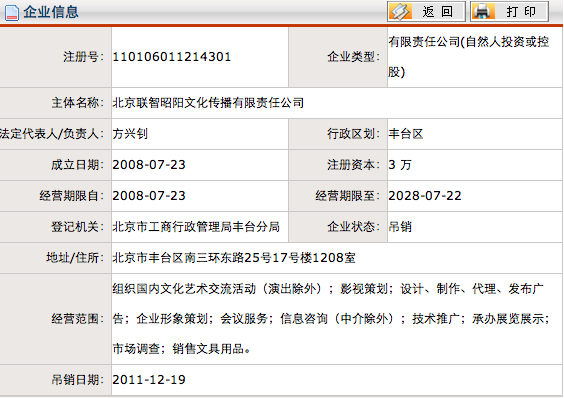The height and width of the screenshot is (398, 564).
Task: Click the 企业类型 label
Action: coord(354,57)
